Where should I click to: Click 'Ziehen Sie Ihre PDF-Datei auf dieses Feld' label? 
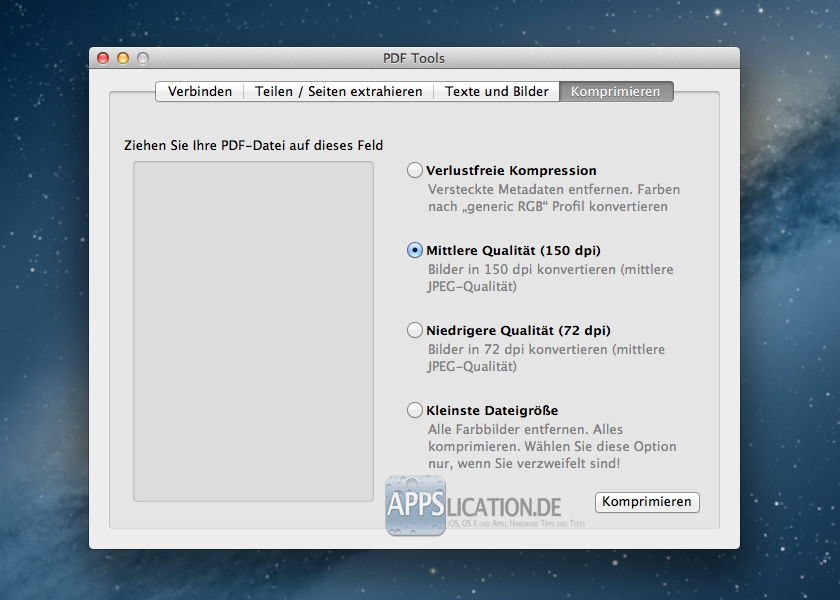[x=253, y=146]
